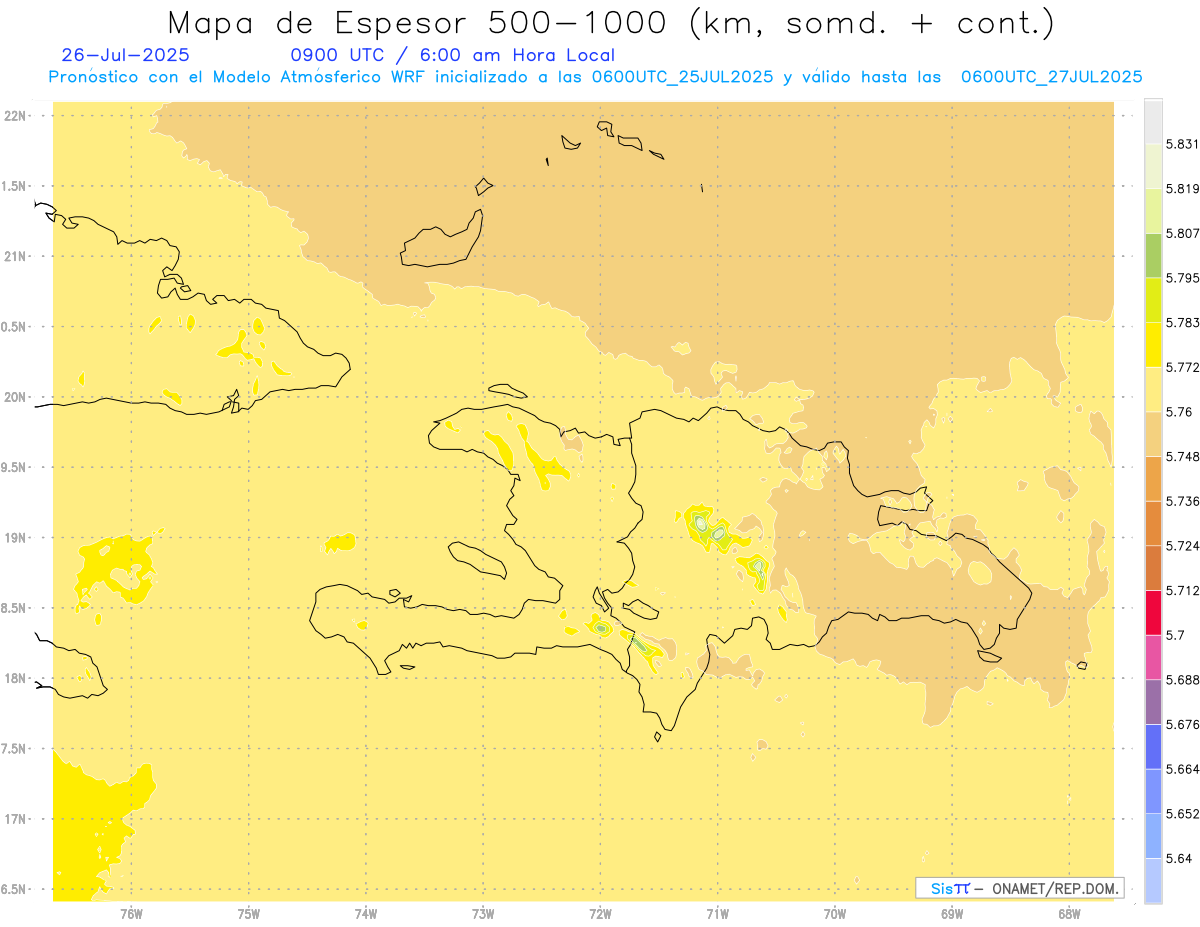
Task: Click the legend value "5.783"
Action: pos(1182,322)
